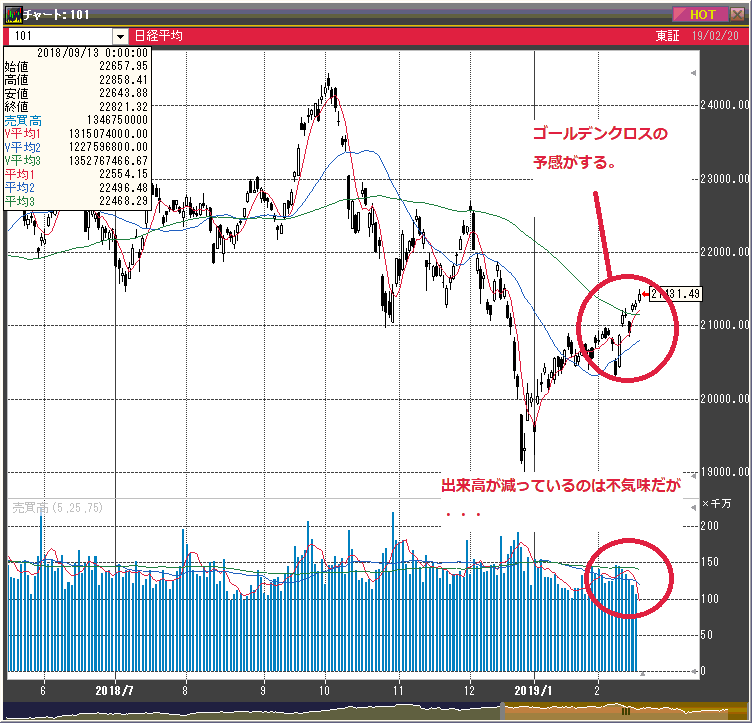Open the stock code dropdown arrow
The width and height of the screenshot is (752, 723).
click(120, 36)
